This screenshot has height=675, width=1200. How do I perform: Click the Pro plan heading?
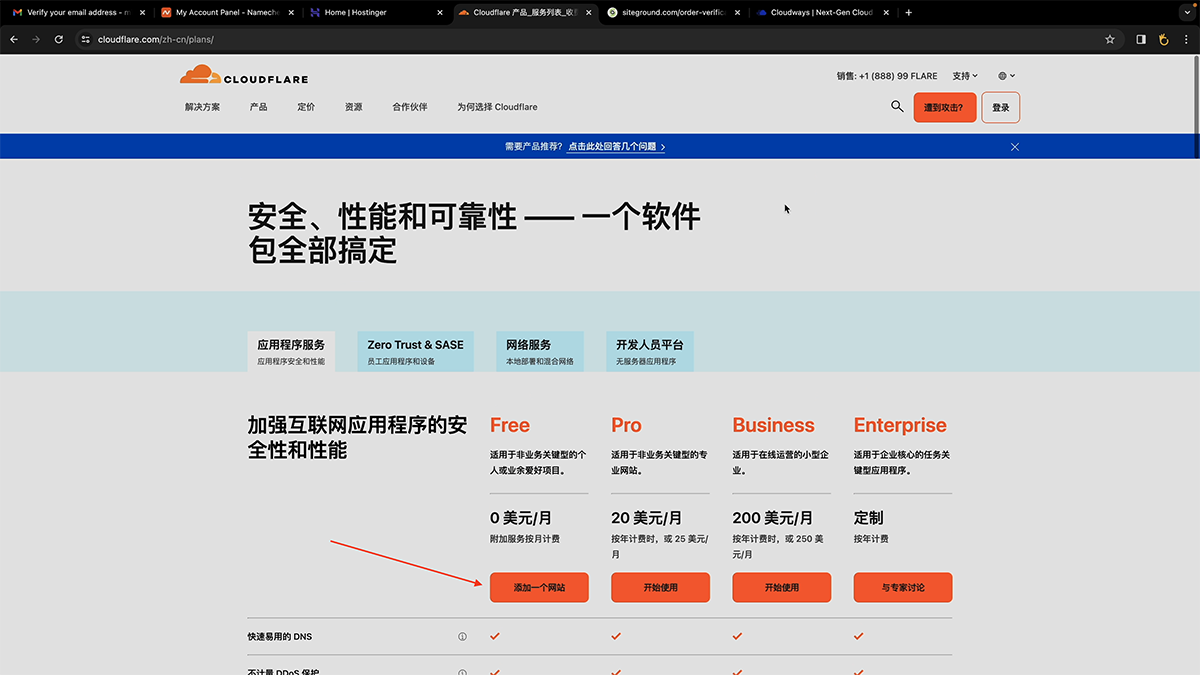pyautogui.click(x=626, y=425)
